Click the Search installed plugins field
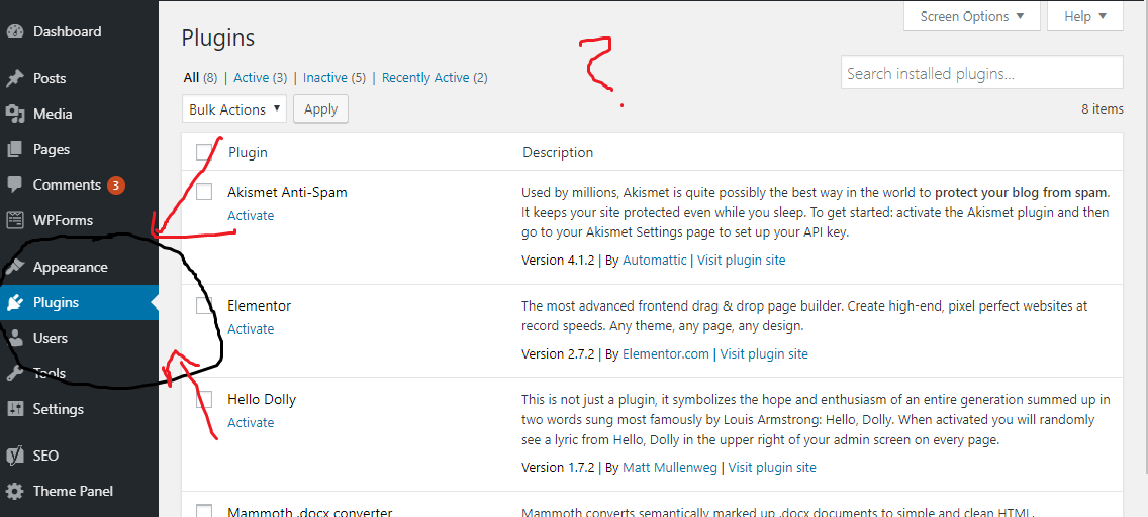The image size is (1148, 517). tap(982, 73)
